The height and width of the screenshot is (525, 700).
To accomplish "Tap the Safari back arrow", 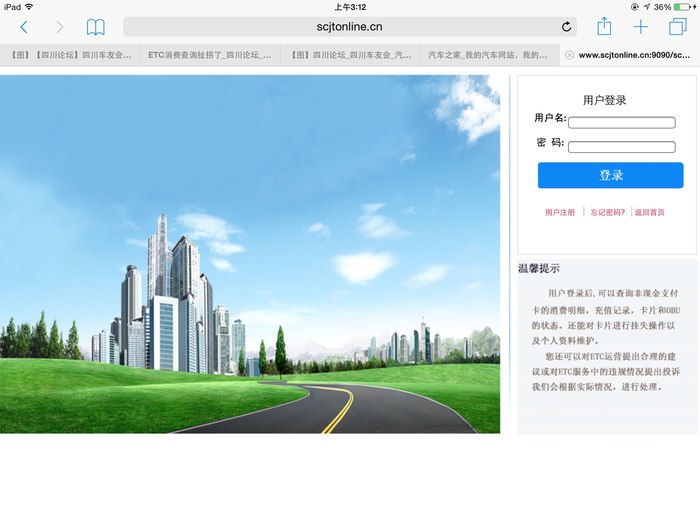I will pos(24,27).
